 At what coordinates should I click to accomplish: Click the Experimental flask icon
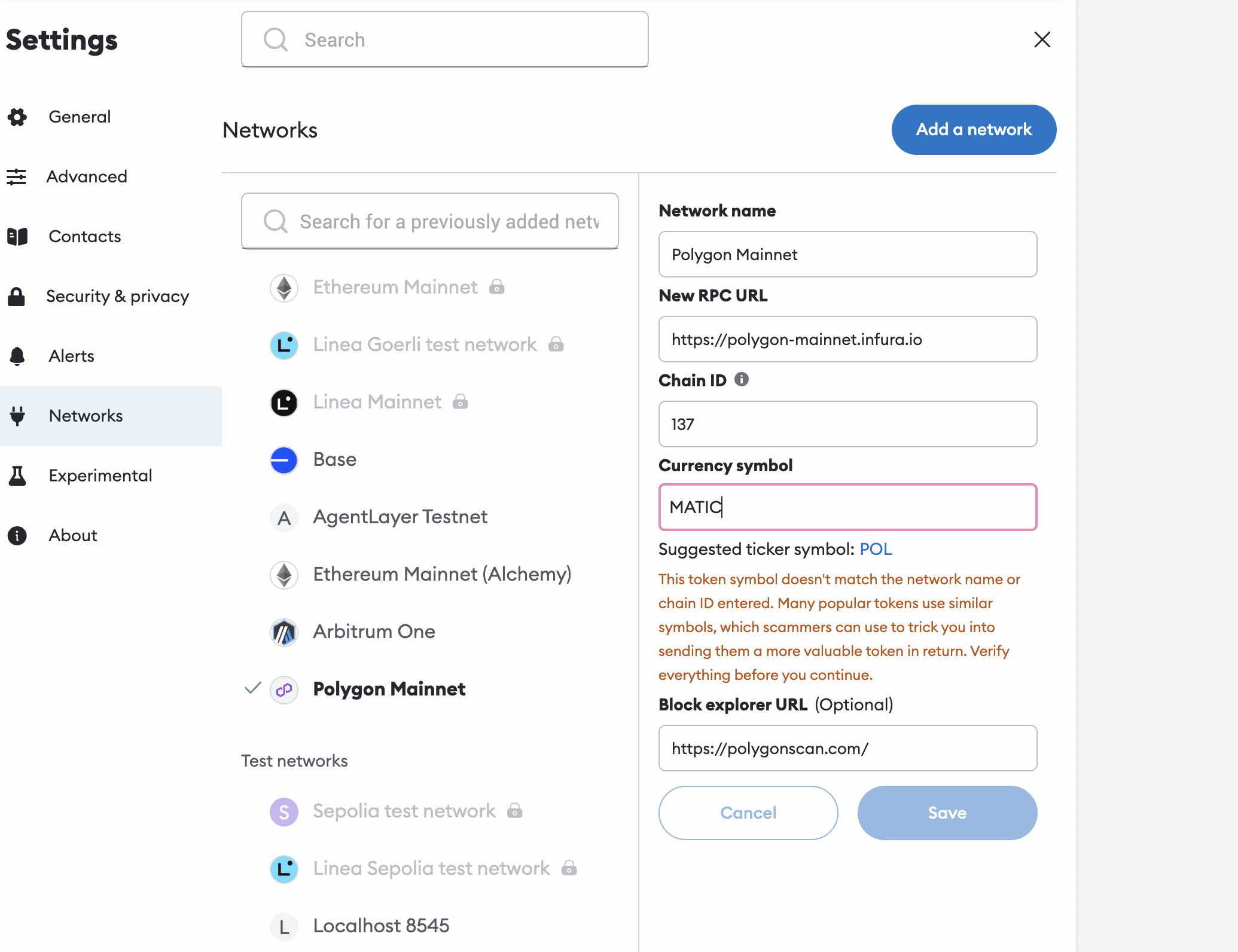[x=17, y=475]
